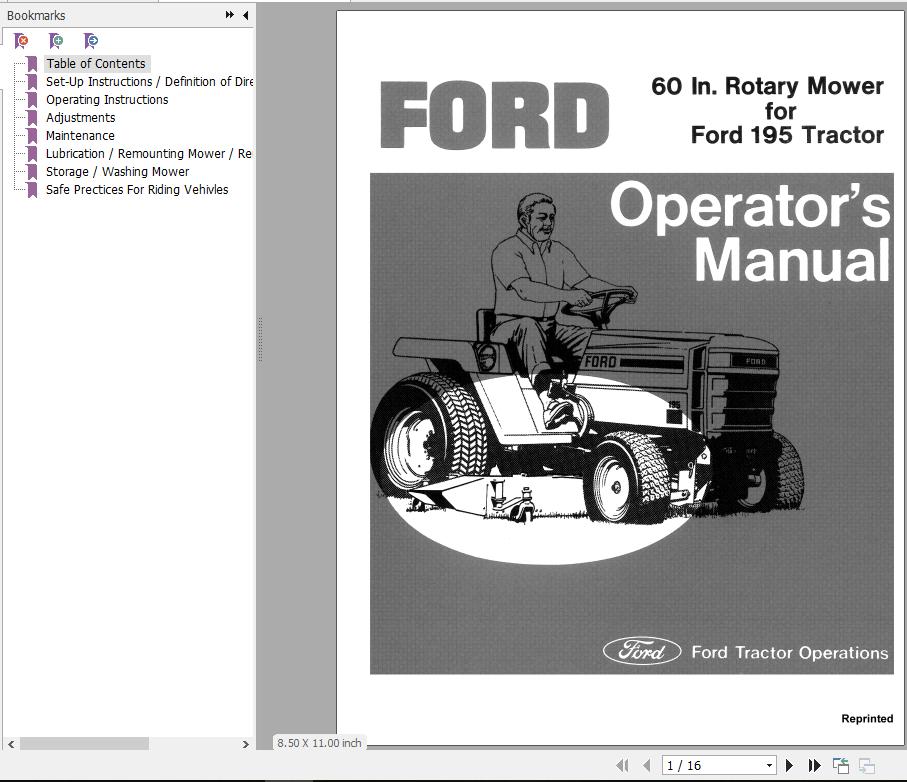Click the bookmarks horizontal scrollbar thumb
Image resolution: width=907 pixels, height=782 pixels.
coord(84,744)
